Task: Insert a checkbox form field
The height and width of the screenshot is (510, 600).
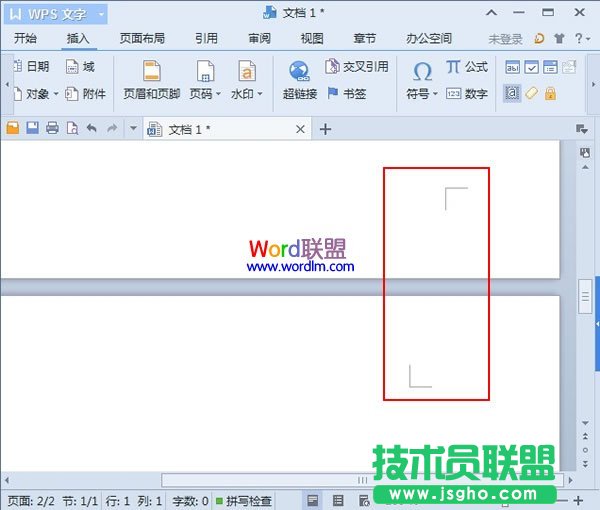Action: [x=532, y=67]
